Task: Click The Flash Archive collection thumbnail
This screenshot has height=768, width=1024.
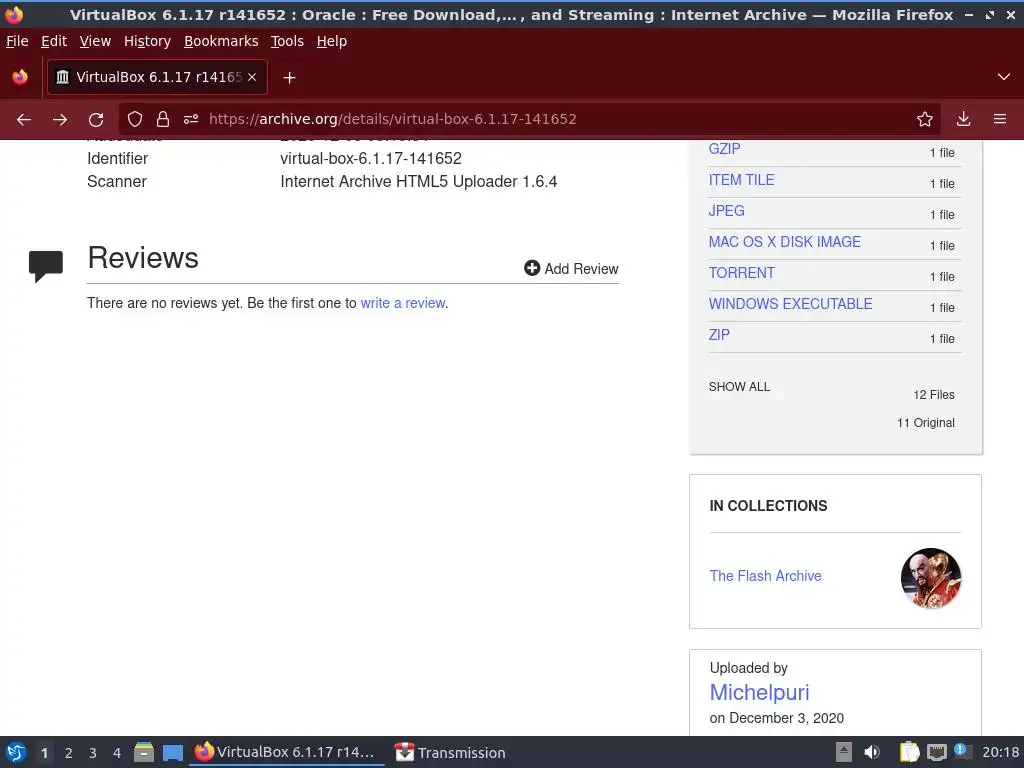Action: [931, 578]
